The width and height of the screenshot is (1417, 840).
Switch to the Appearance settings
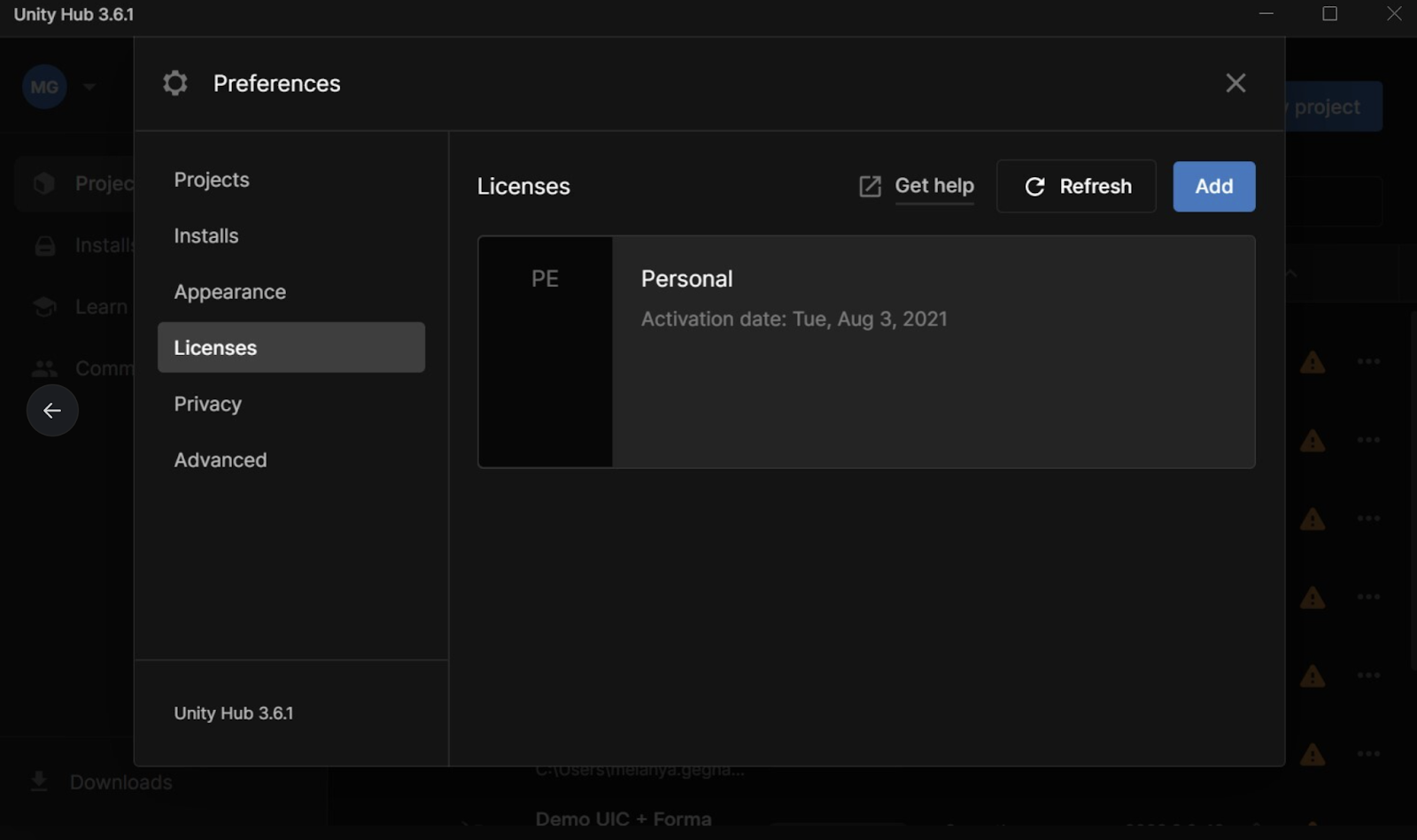[229, 292]
